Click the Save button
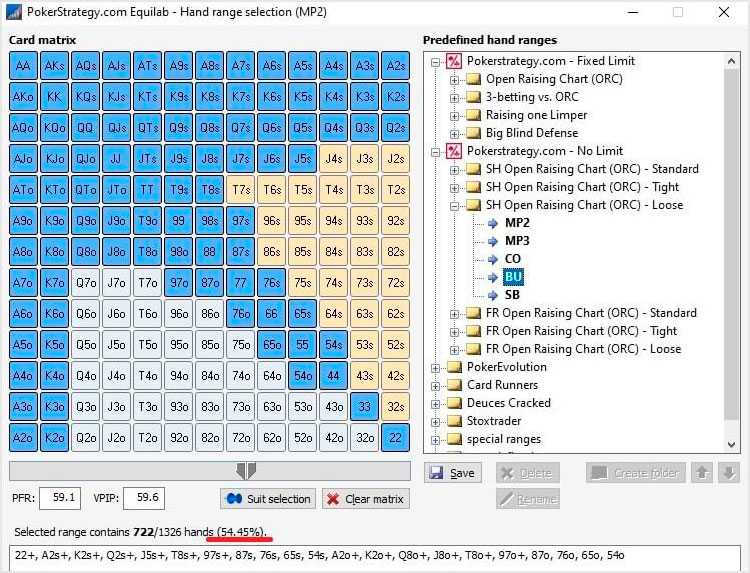This screenshot has height=573, width=750. pyautogui.click(x=452, y=473)
